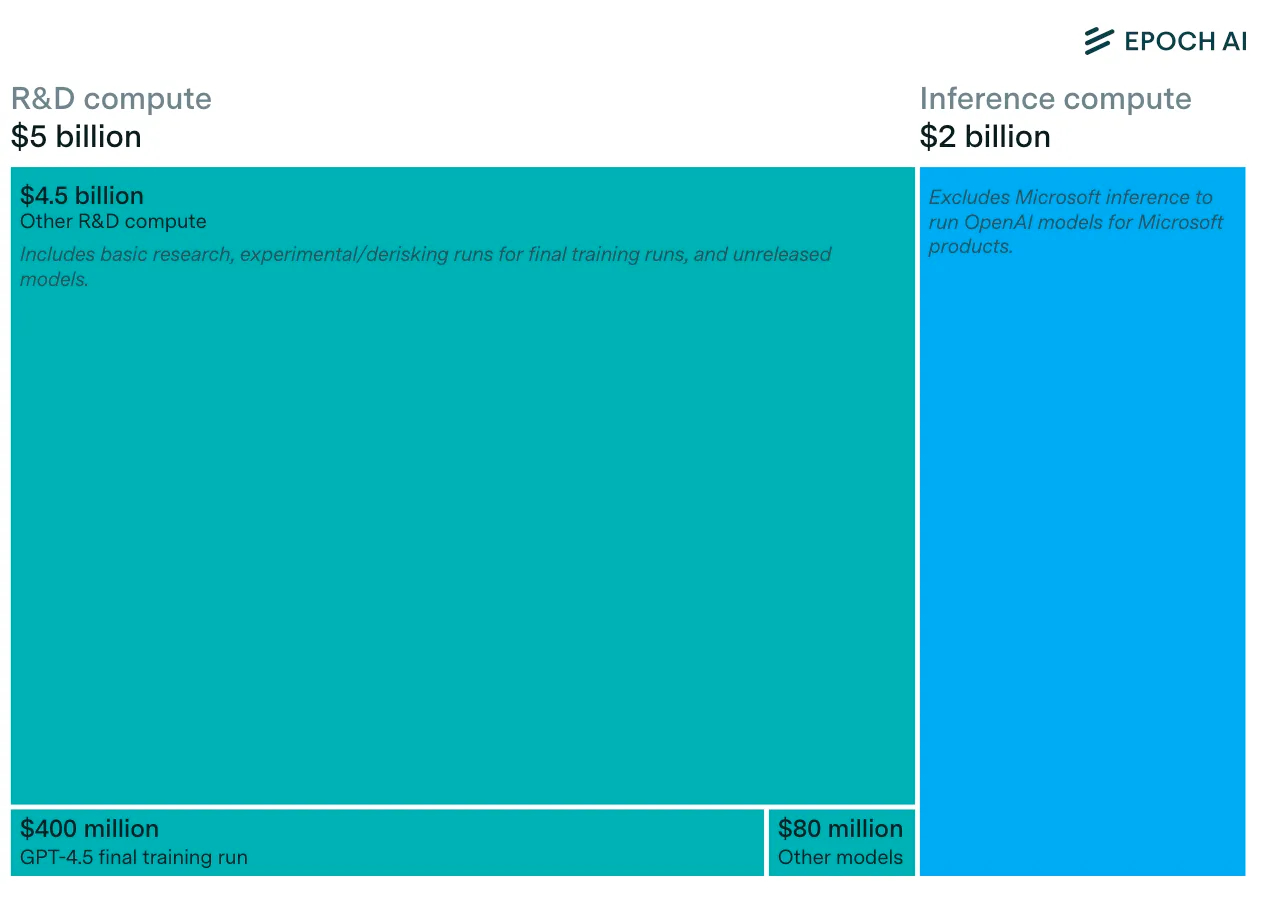Image resolution: width=1268 pixels, height=900 pixels.
Task: Click the EPOCH AI brand name text
Action: point(1185,41)
